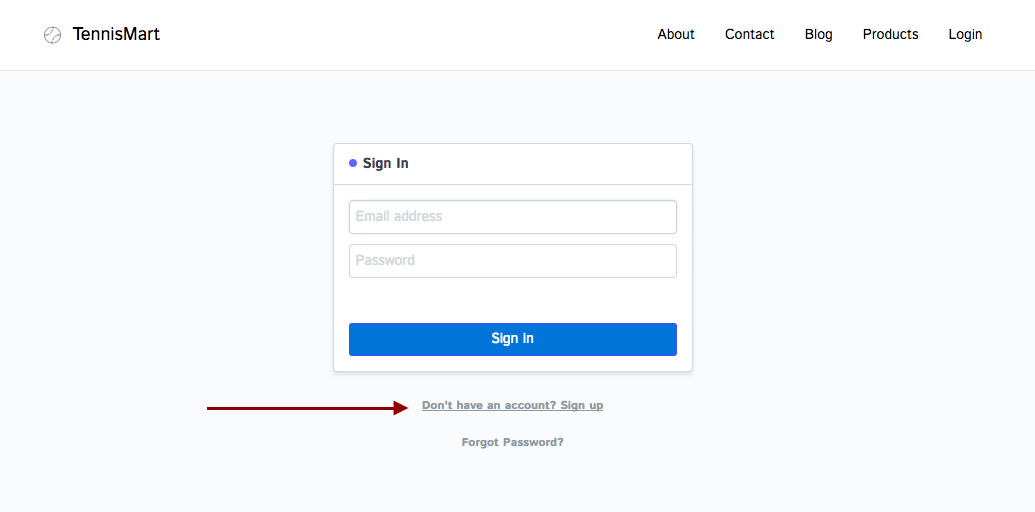Click the dark red arrow's arrowhead
The image size is (1035, 512).
(x=401, y=408)
